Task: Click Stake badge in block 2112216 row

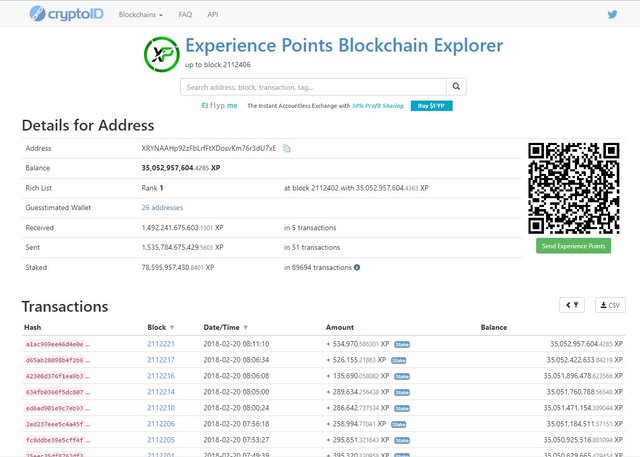Action: [x=402, y=376]
